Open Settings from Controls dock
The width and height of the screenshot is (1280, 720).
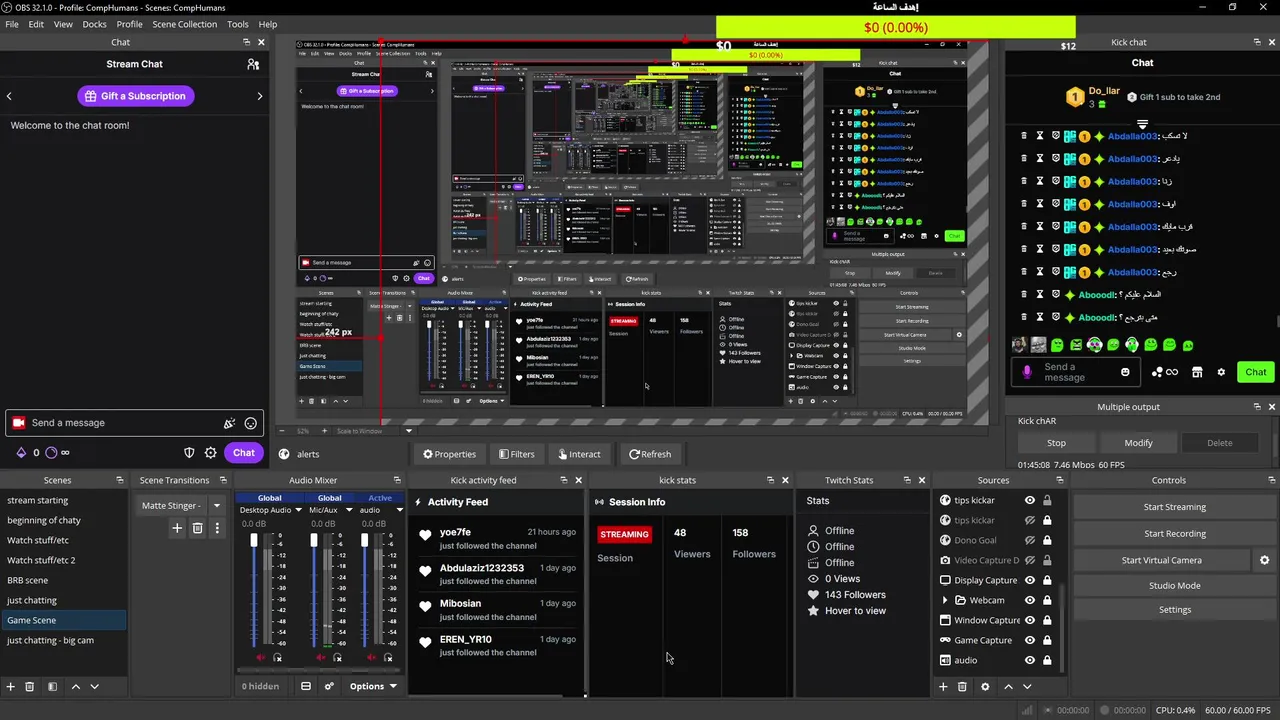pyautogui.click(x=1174, y=609)
